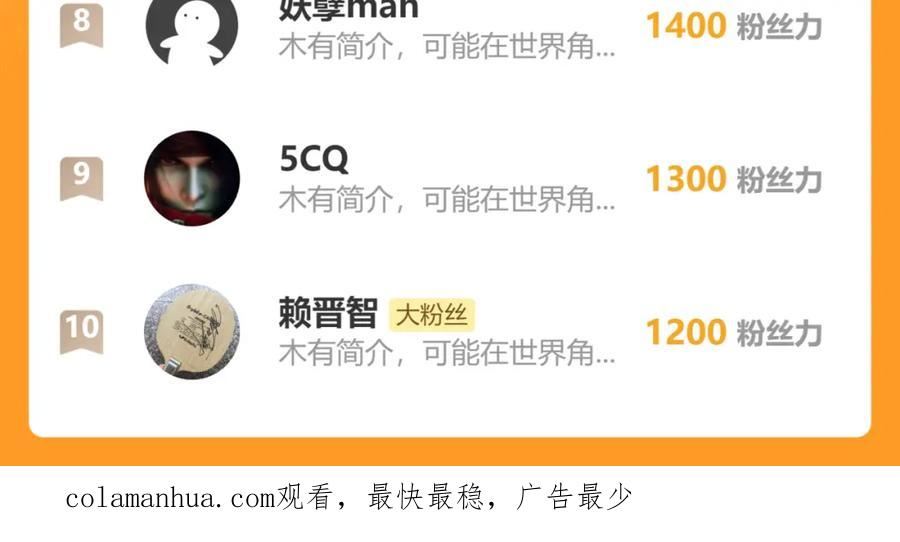Click 妖孽man's bio description text
900x542 pixels.
[447, 47]
